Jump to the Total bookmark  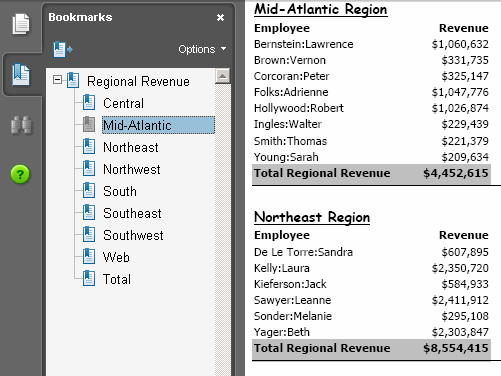pos(117,279)
